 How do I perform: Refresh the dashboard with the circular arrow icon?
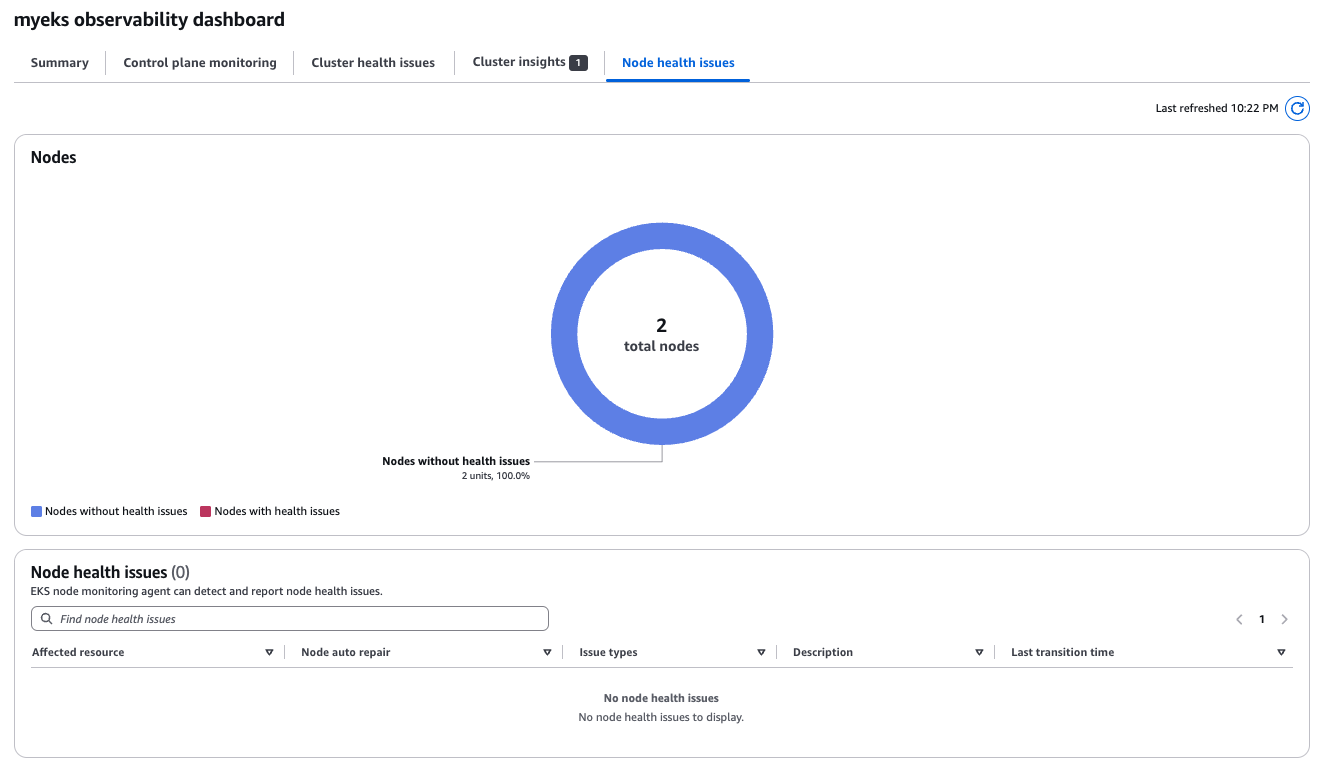(1297, 108)
